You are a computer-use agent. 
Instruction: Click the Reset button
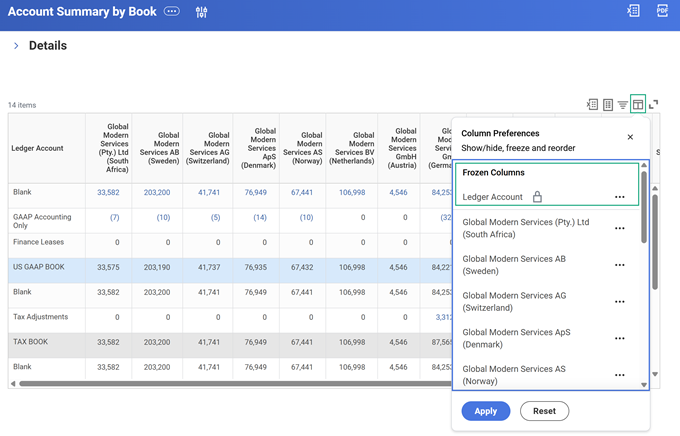544,411
